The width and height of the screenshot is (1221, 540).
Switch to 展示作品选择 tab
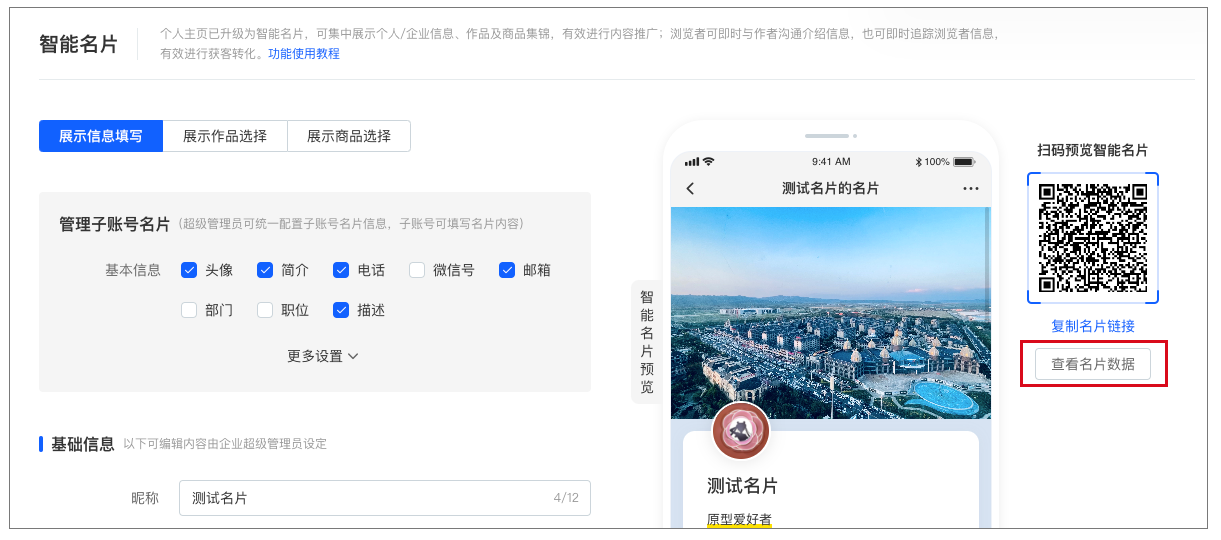225,136
